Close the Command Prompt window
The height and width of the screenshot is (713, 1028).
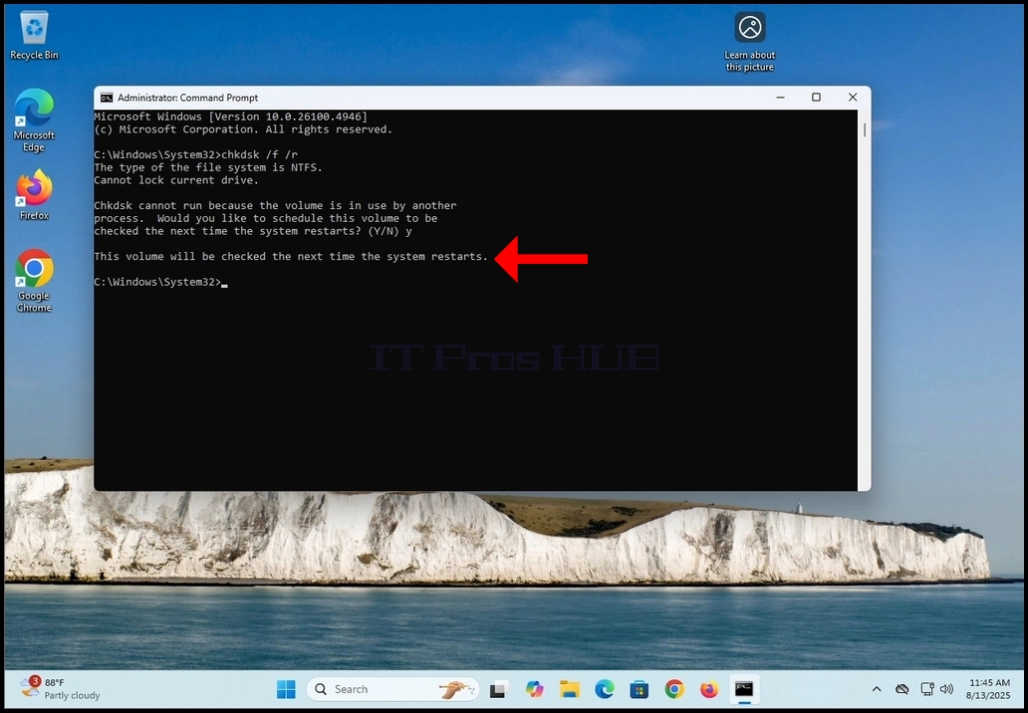pos(852,98)
